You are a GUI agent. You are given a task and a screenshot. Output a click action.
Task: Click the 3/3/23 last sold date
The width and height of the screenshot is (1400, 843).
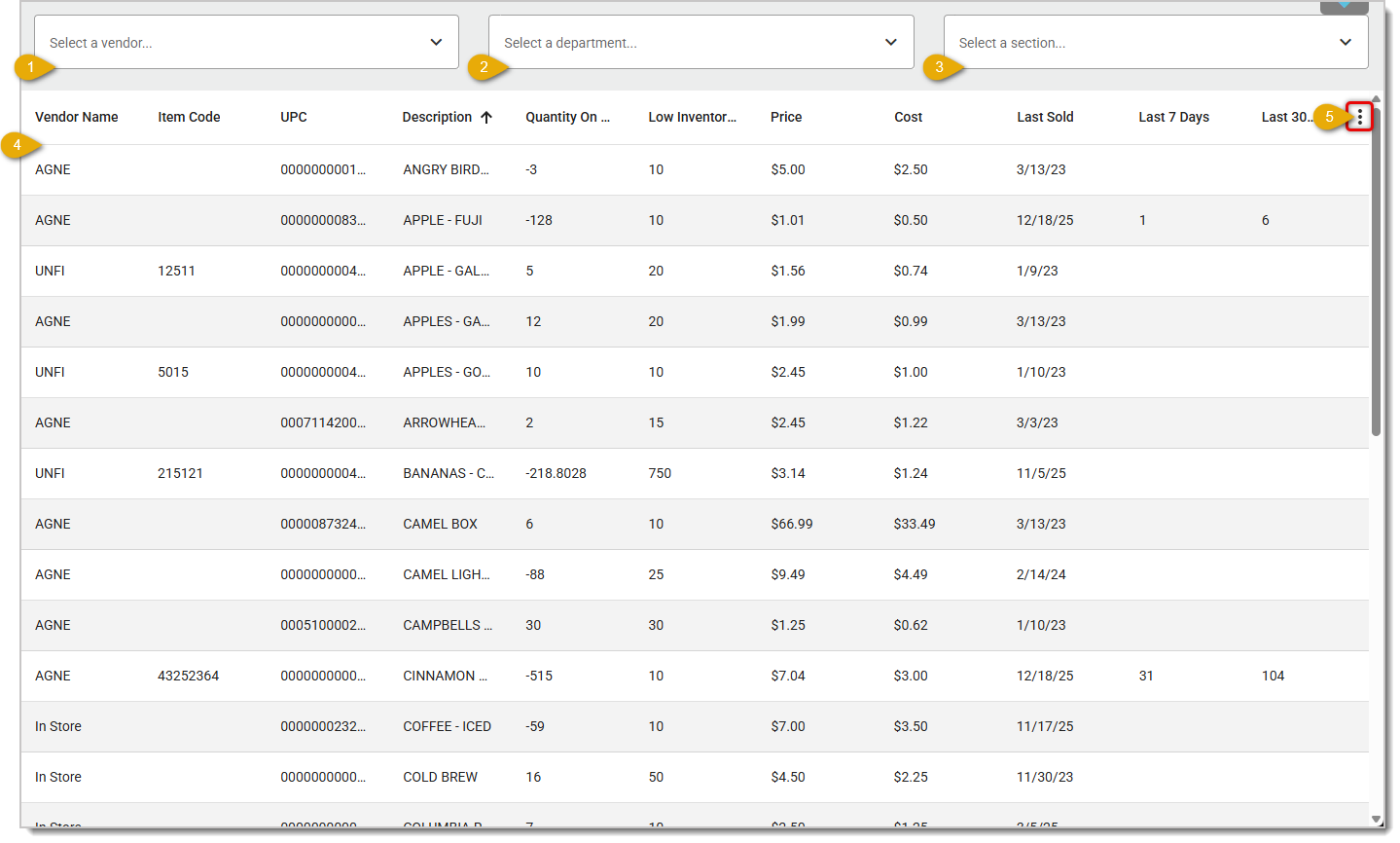point(1037,422)
